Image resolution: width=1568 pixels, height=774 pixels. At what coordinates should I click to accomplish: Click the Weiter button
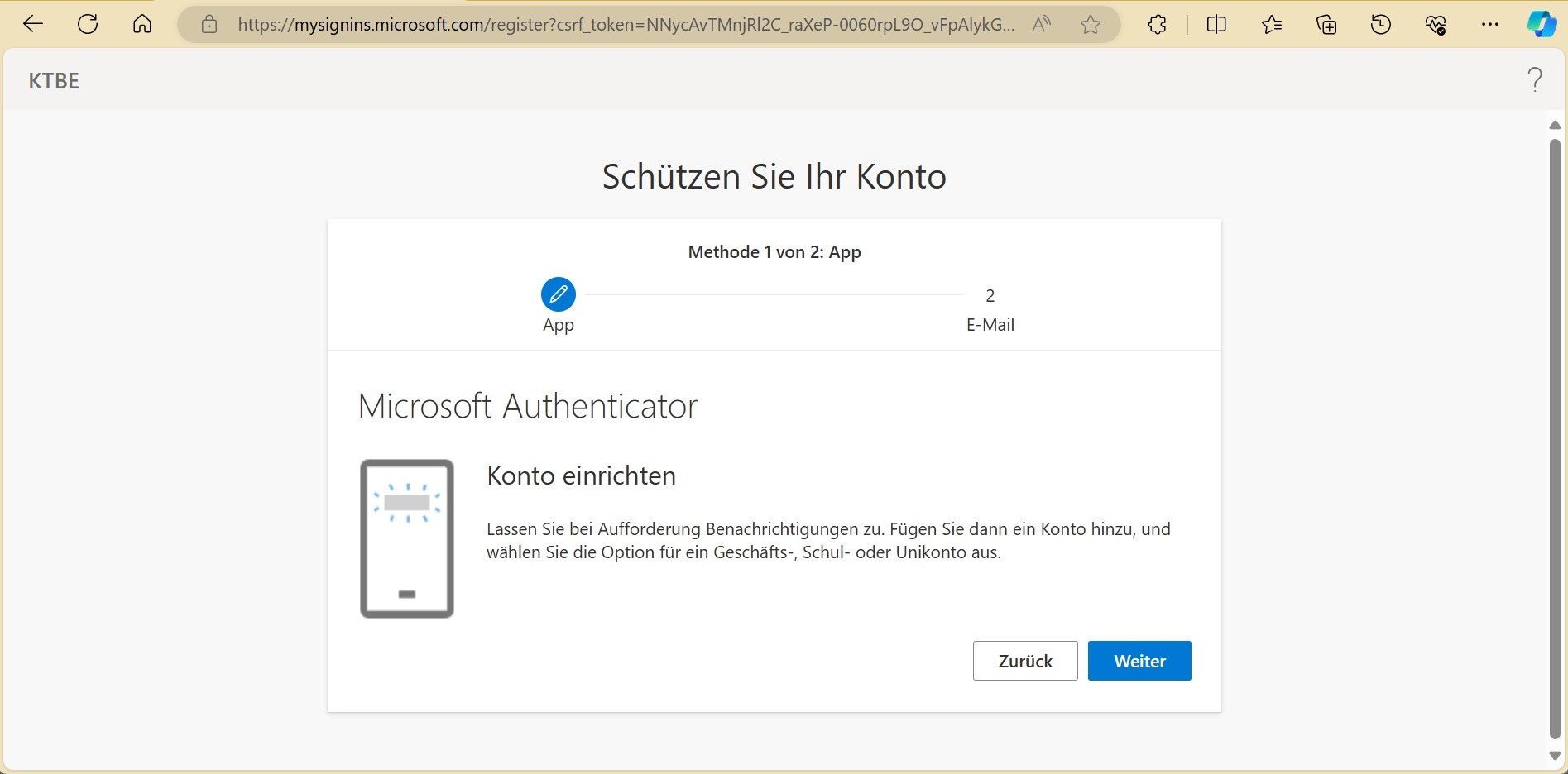[x=1139, y=661]
